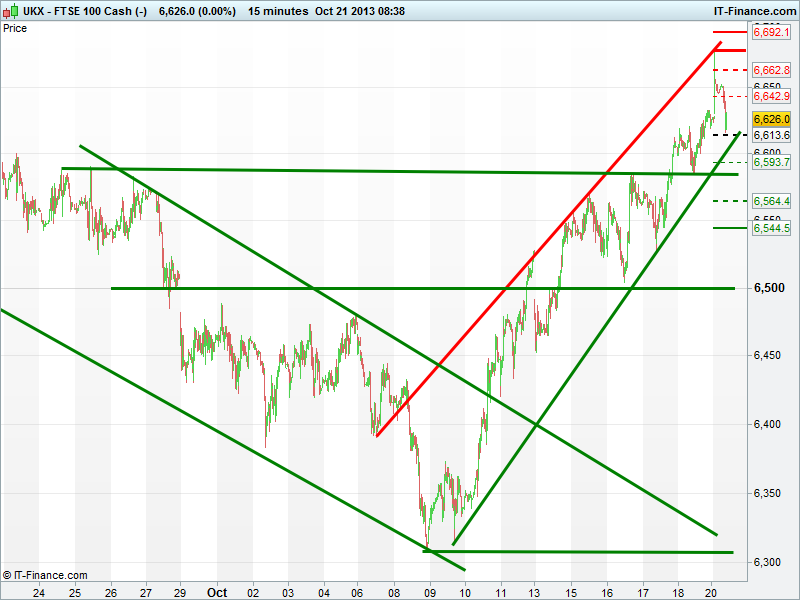The width and height of the screenshot is (800, 600).
Task: Click the 6,500 price axis value
Action: point(769,288)
